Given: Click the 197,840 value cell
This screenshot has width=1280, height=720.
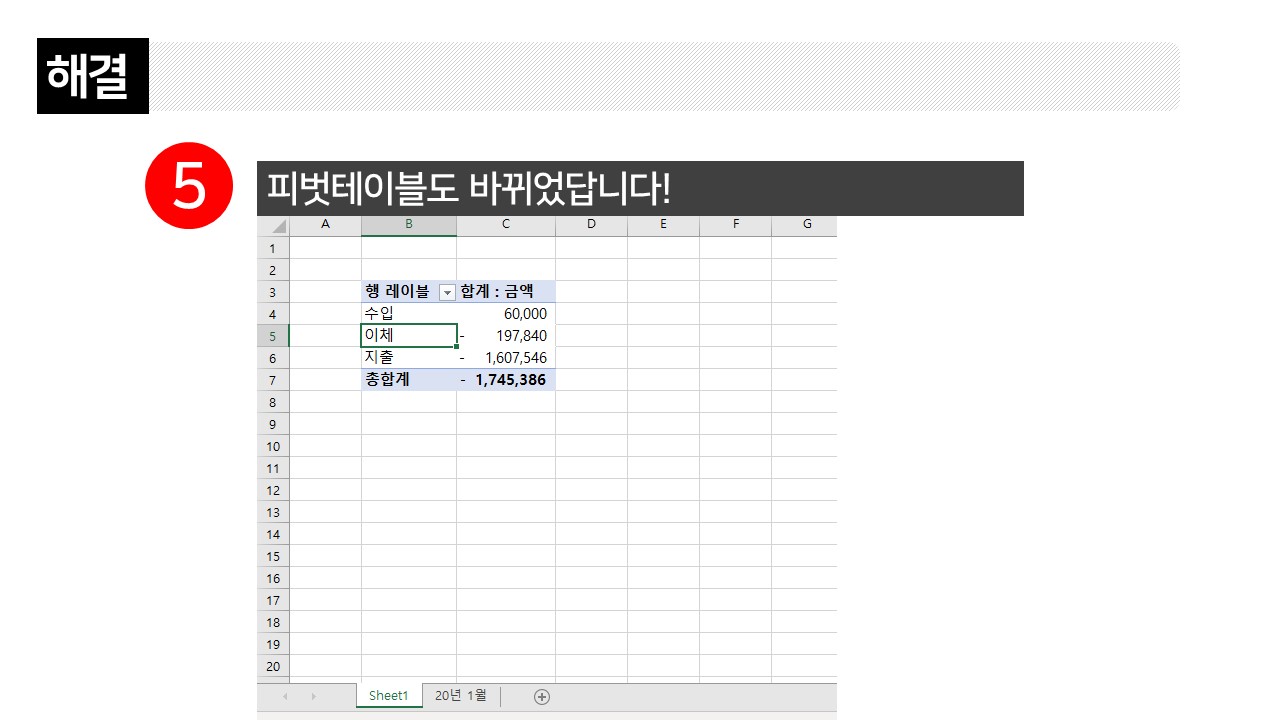Looking at the screenshot, I should coord(506,336).
